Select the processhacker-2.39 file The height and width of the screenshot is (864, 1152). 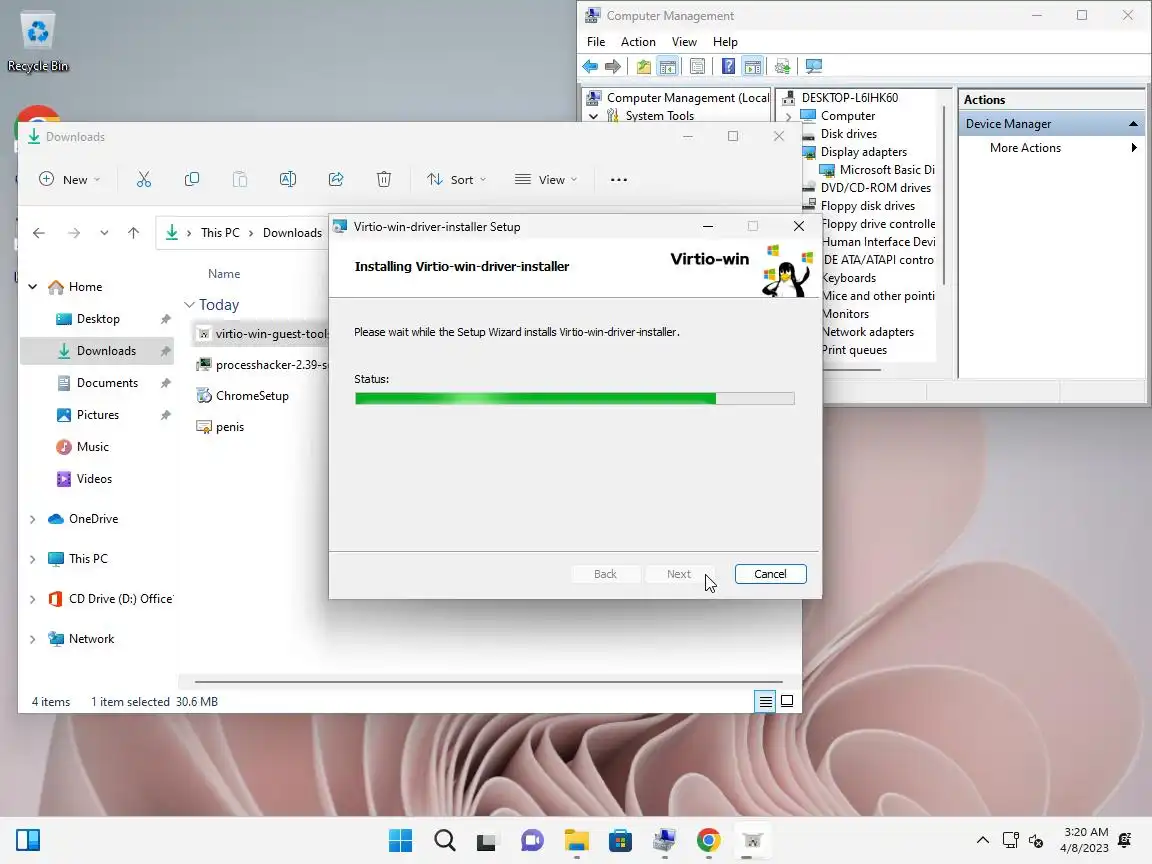point(260,364)
